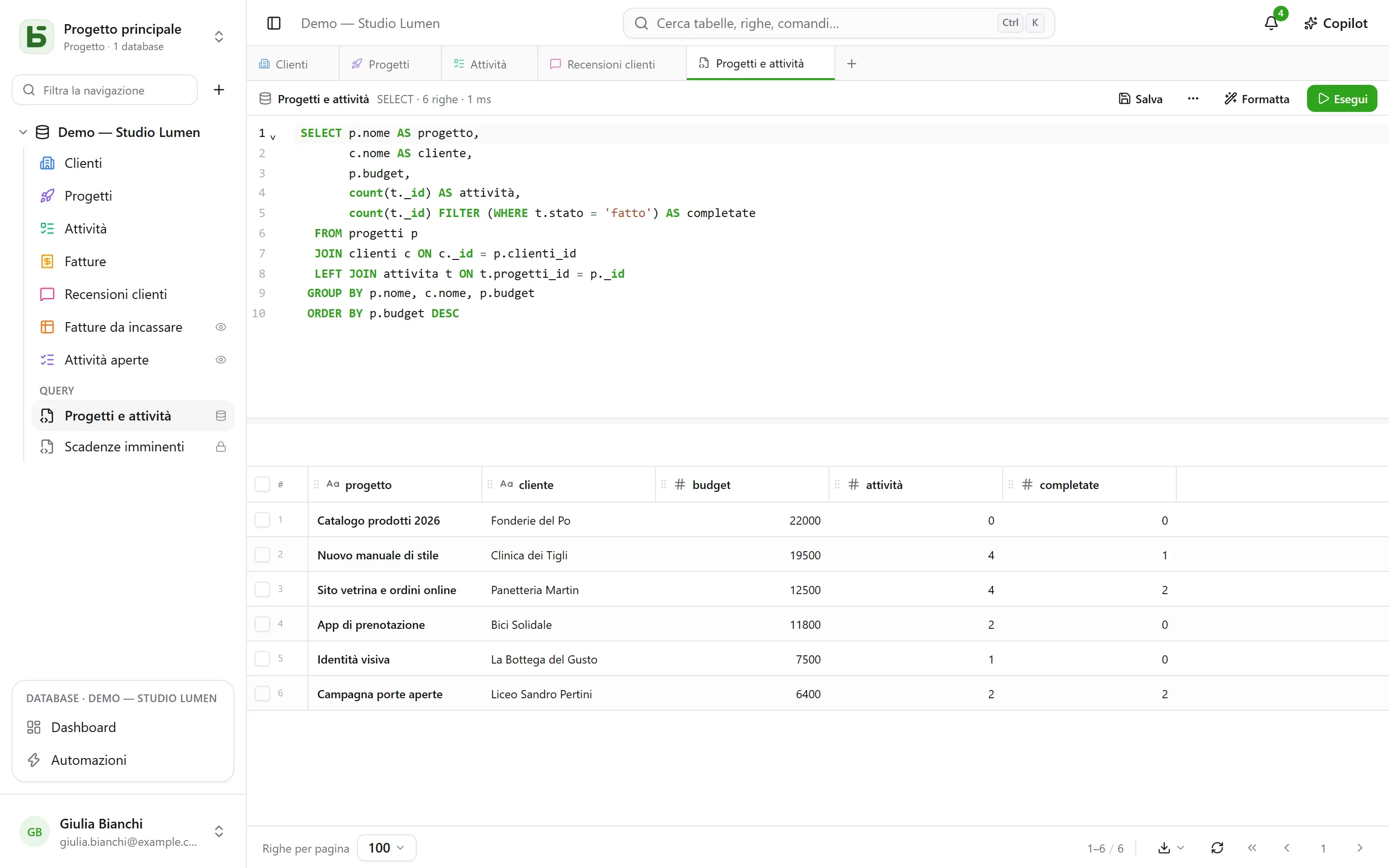Click the Salva button
The width and height of the screenshot is (1389, 868).
point(1141,99)
